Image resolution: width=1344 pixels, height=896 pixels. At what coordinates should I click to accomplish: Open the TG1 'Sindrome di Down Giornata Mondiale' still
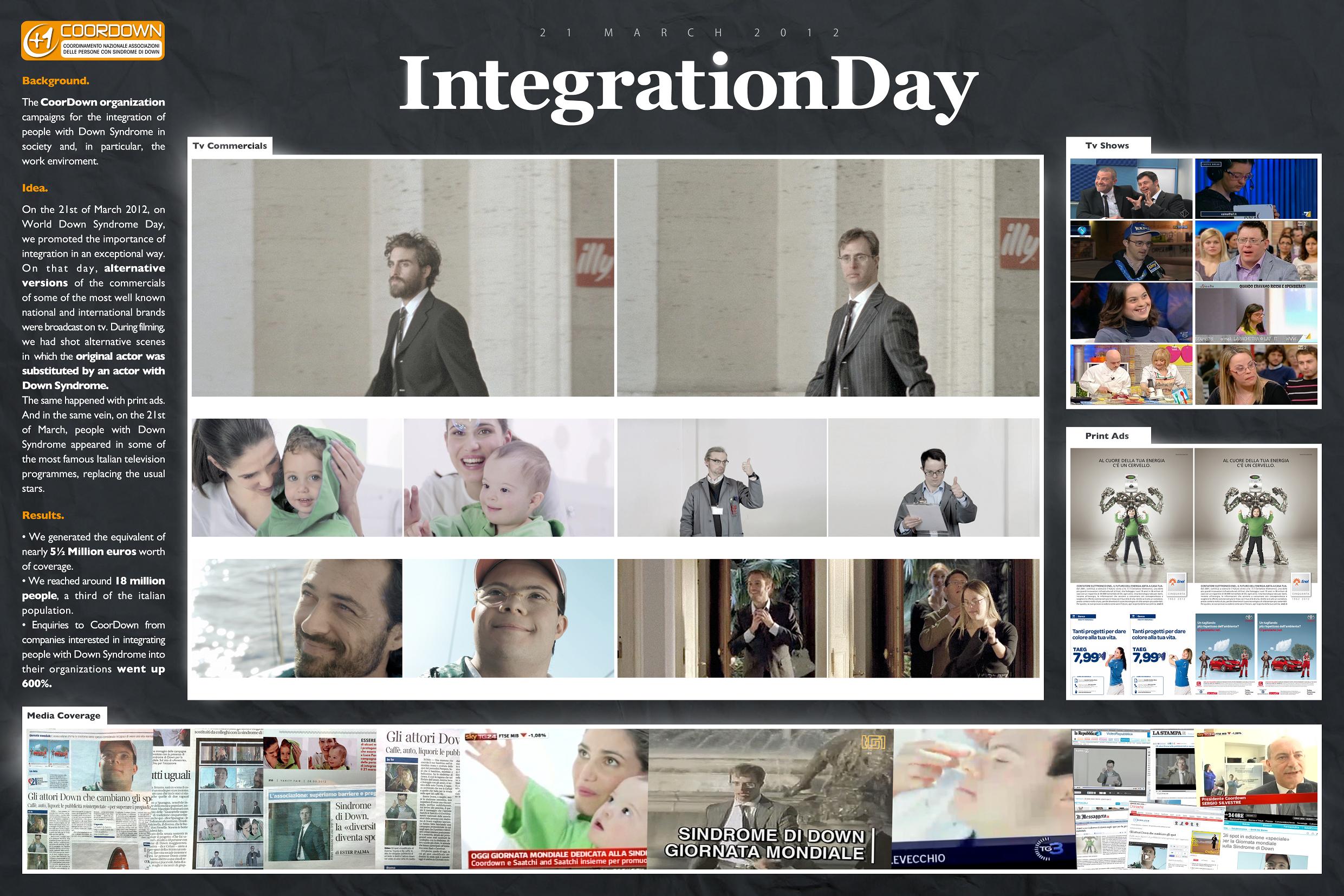pos(770,799)
